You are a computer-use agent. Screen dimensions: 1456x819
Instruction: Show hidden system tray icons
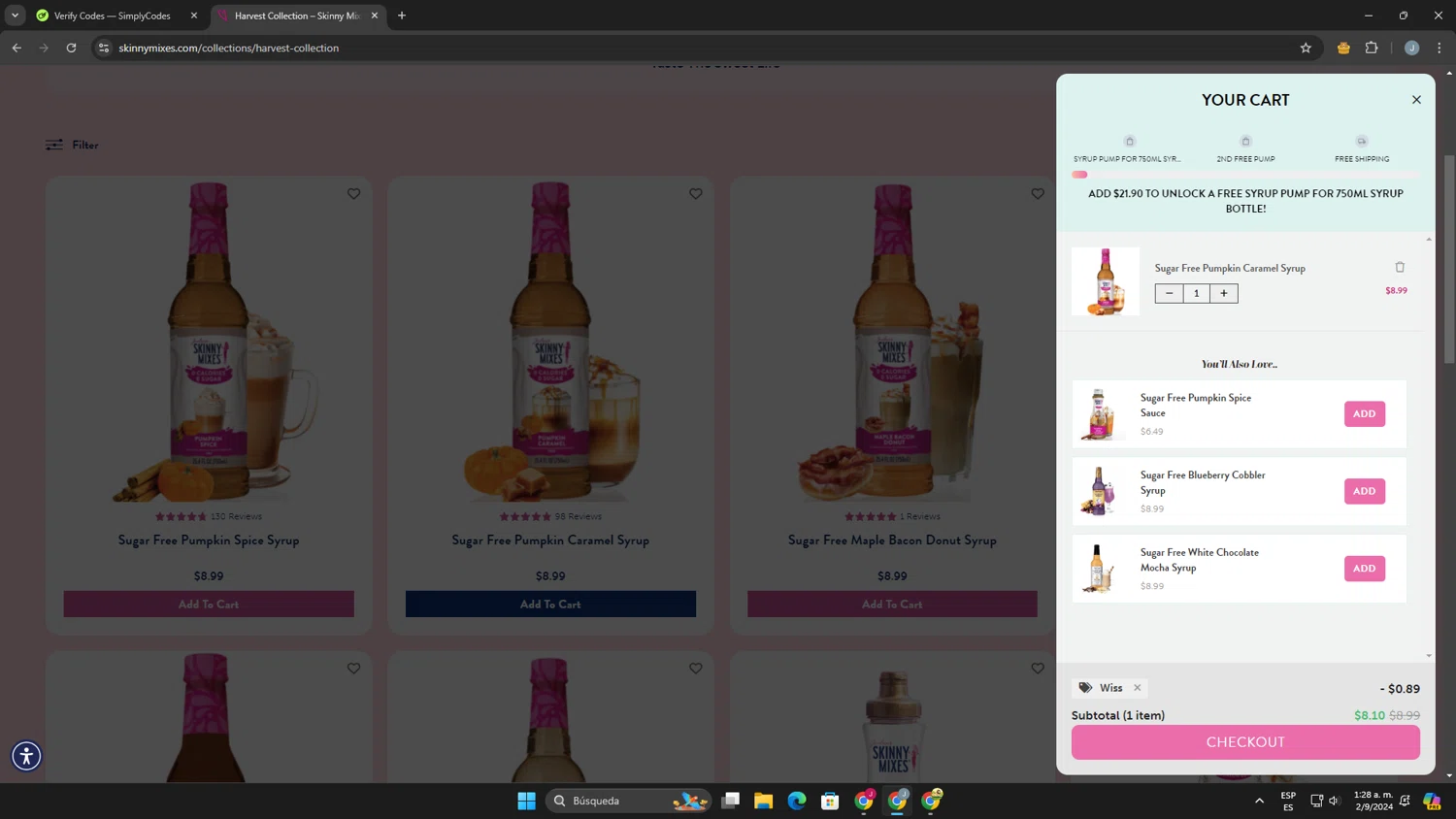[1259, 801]
